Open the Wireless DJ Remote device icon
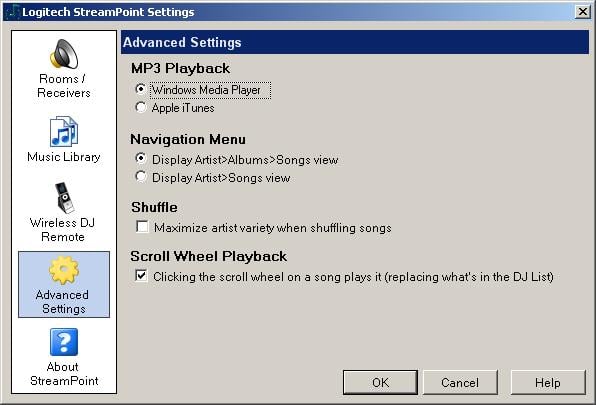 click(x=63, y=198)
